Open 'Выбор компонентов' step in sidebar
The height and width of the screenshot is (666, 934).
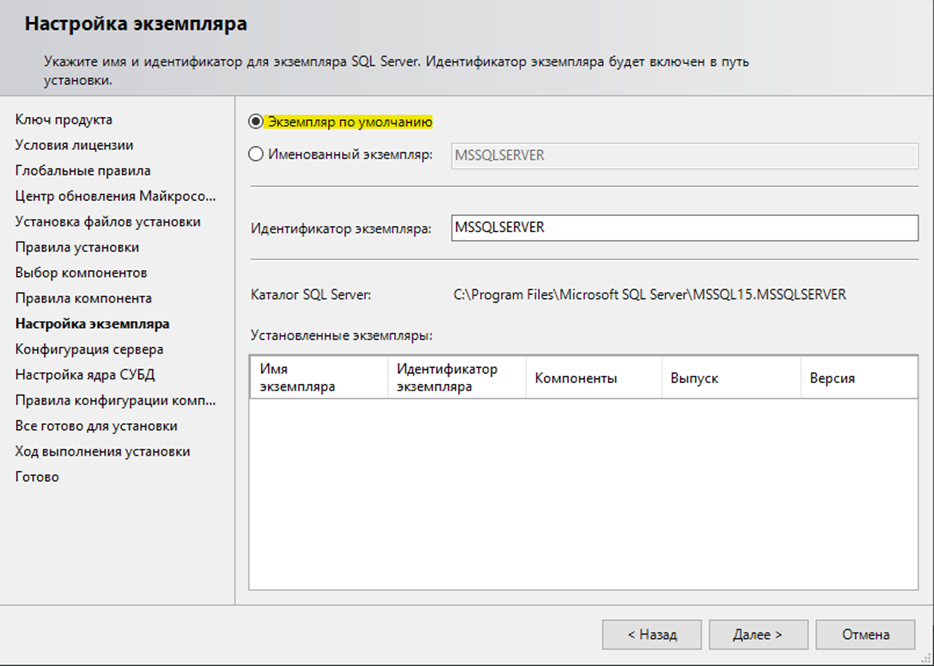[81, 273]
